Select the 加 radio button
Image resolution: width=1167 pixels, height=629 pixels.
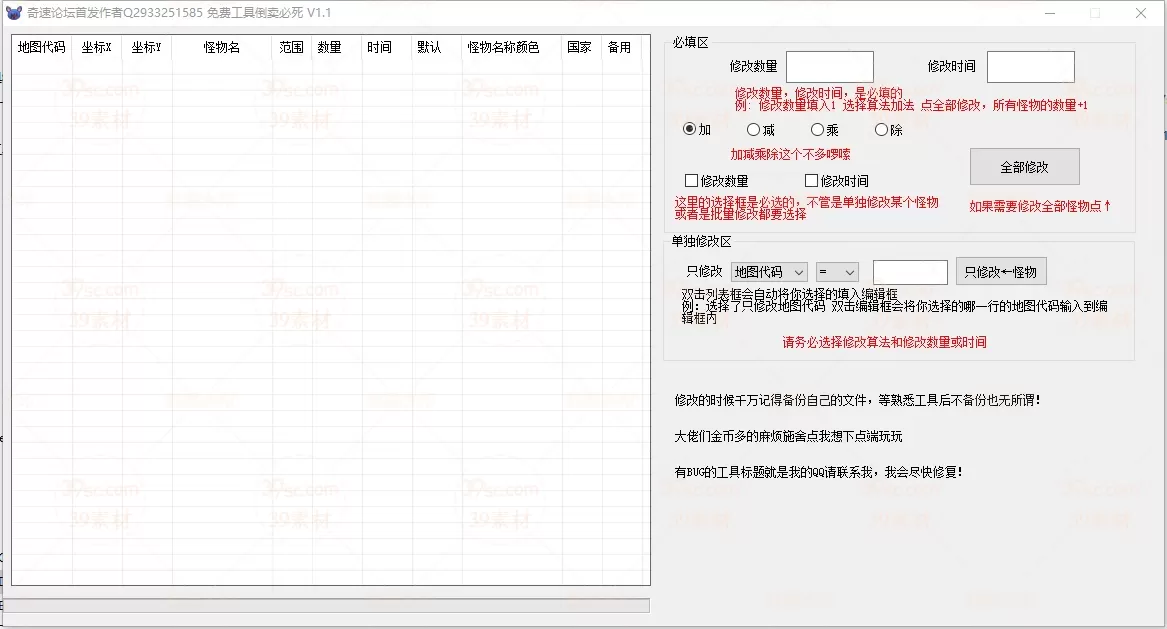coord(690,129)
